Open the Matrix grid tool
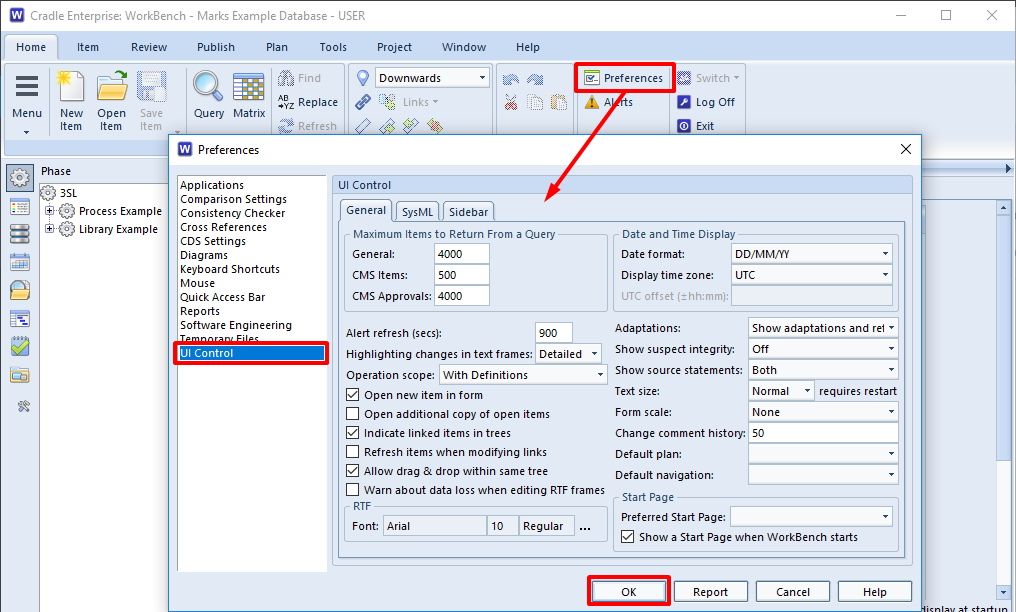Viewport: 1016px width, 612px height. 249,87
